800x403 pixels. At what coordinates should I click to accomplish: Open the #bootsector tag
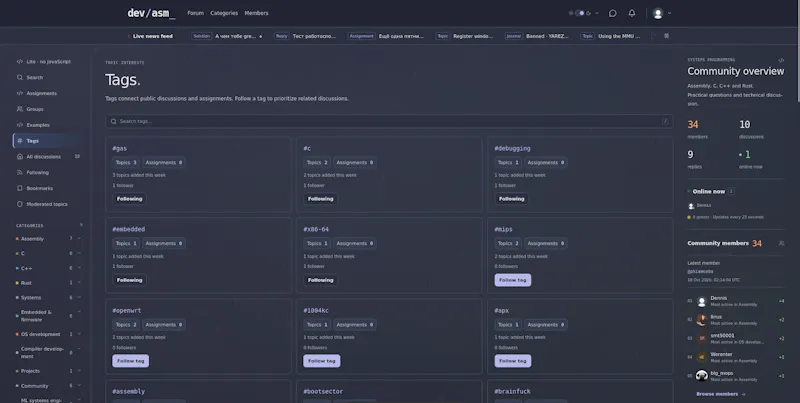coord(323,391)
